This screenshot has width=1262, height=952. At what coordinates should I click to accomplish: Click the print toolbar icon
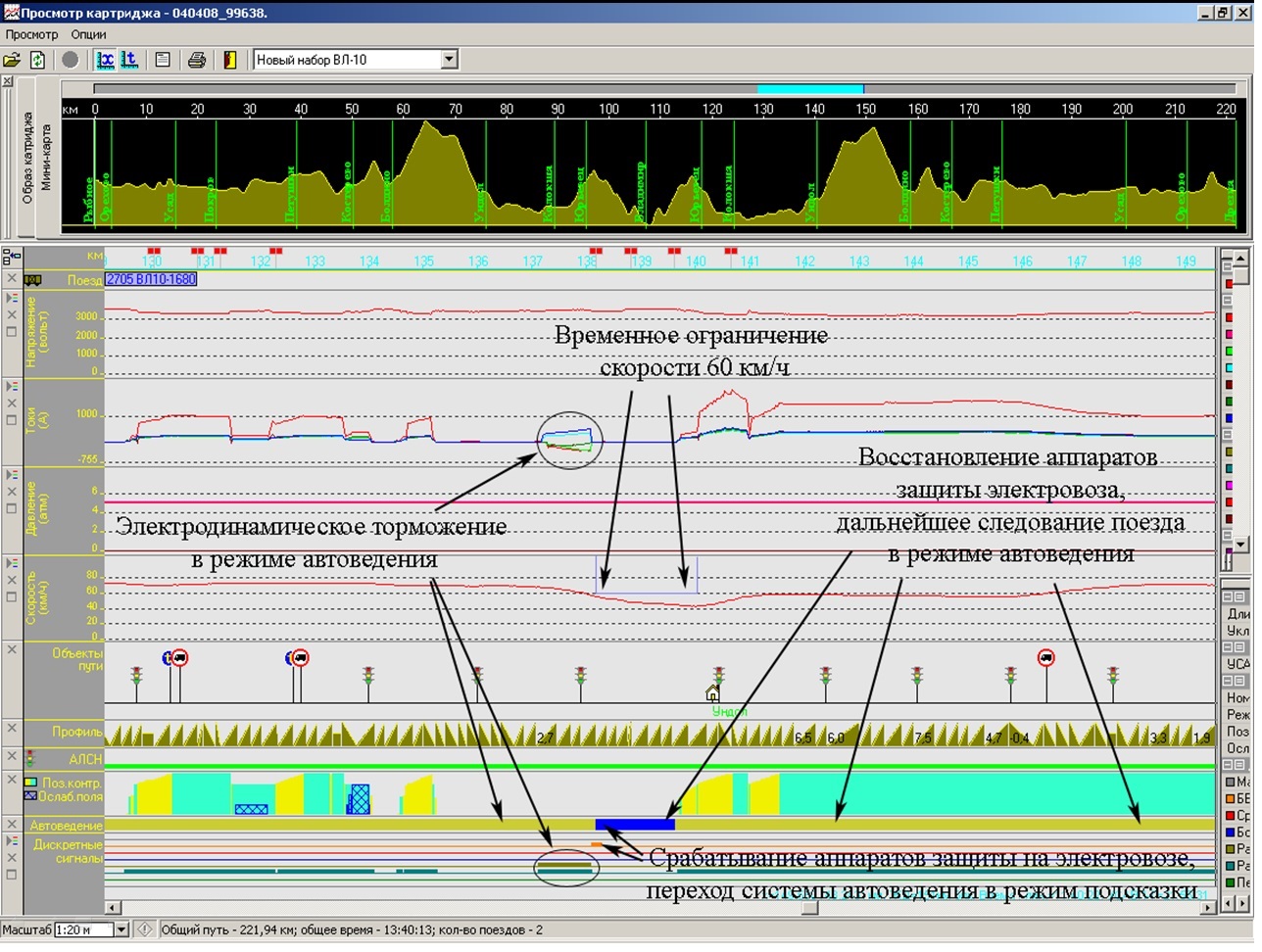[x=197, y=60]
